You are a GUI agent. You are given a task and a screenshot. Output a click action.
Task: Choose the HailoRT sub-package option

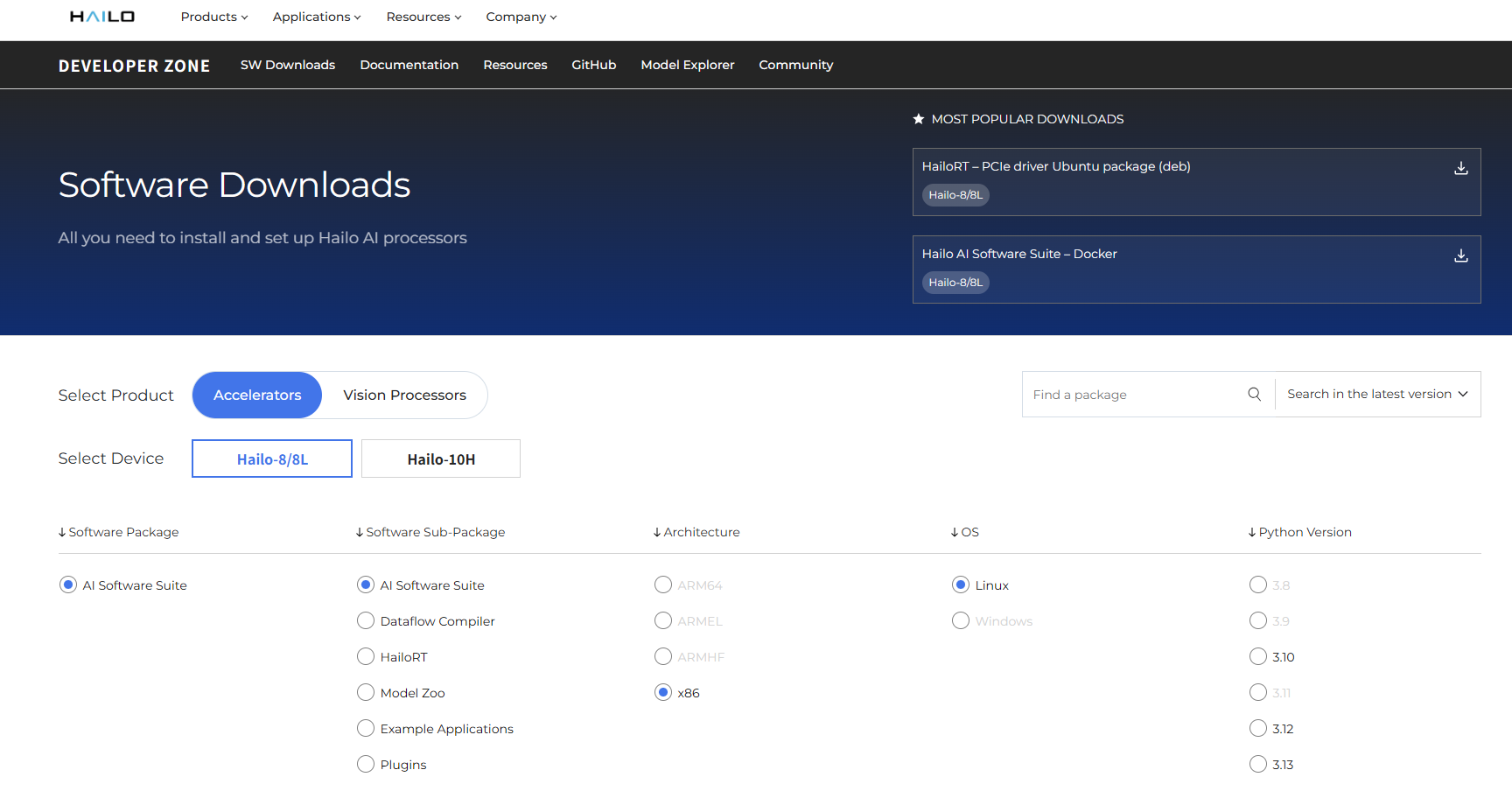(366, 656)
